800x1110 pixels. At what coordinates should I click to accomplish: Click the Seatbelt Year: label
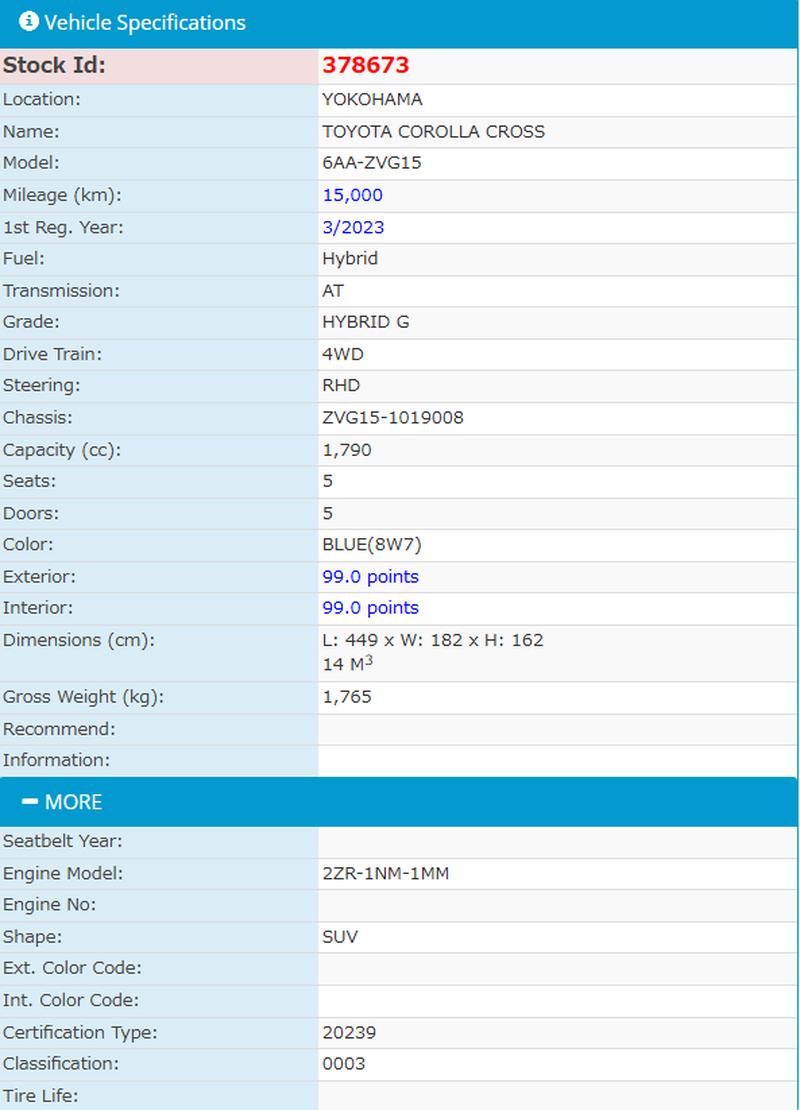[x=62, y=842]
